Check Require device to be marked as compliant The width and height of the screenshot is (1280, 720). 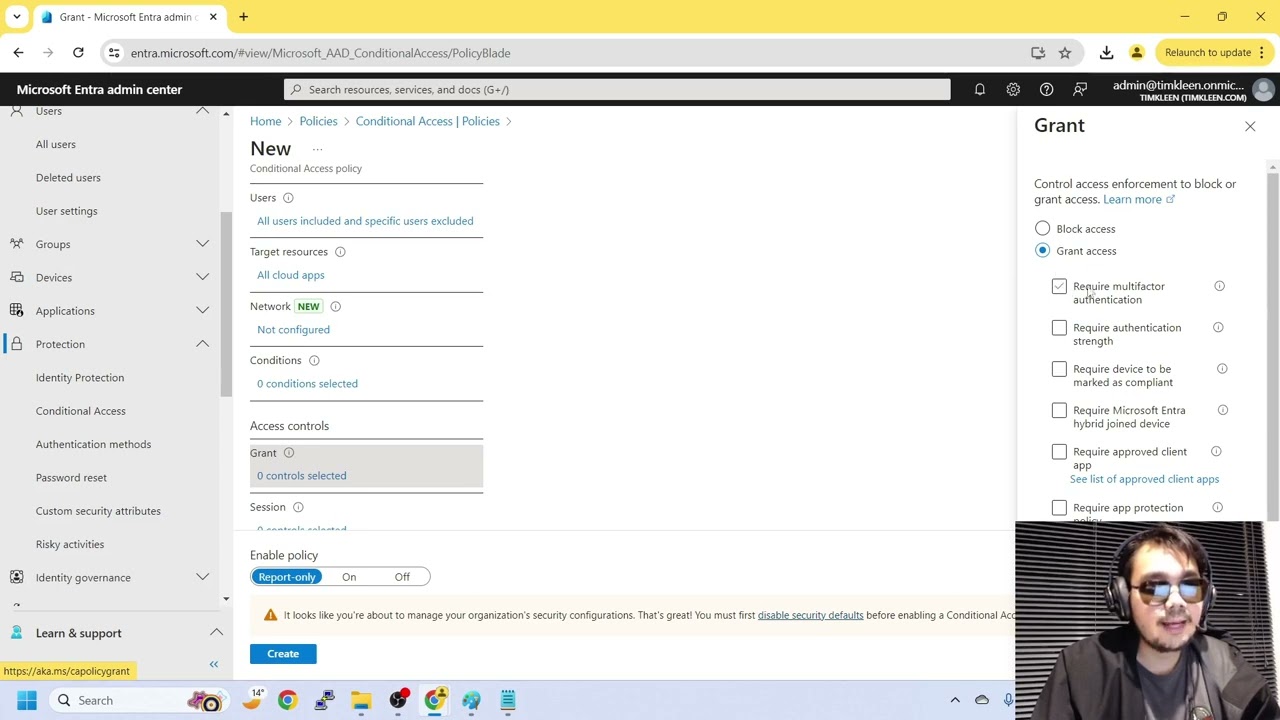[x=1059, y=370]
